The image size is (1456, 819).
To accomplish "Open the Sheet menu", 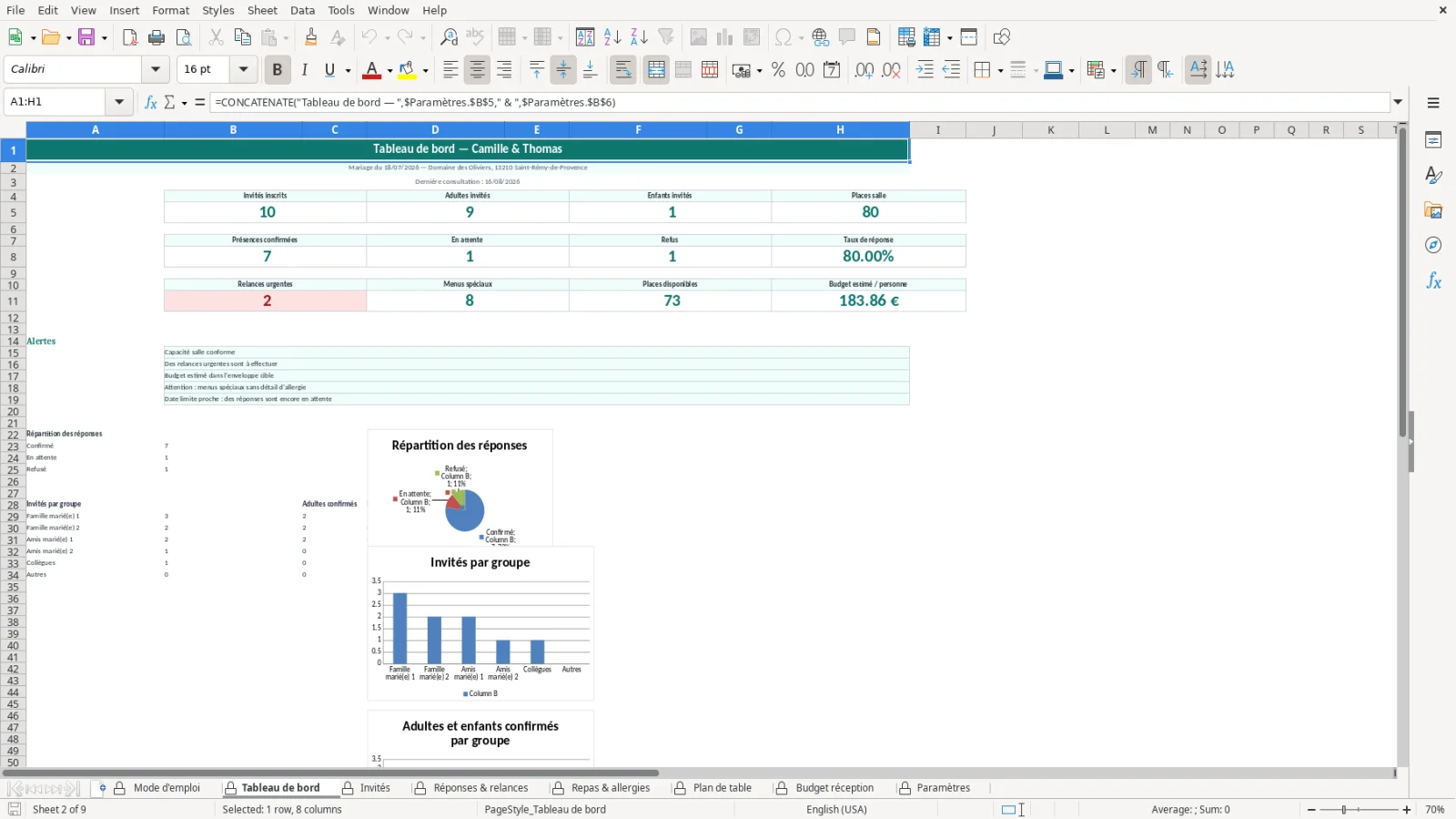I will [x=262, y=10].
